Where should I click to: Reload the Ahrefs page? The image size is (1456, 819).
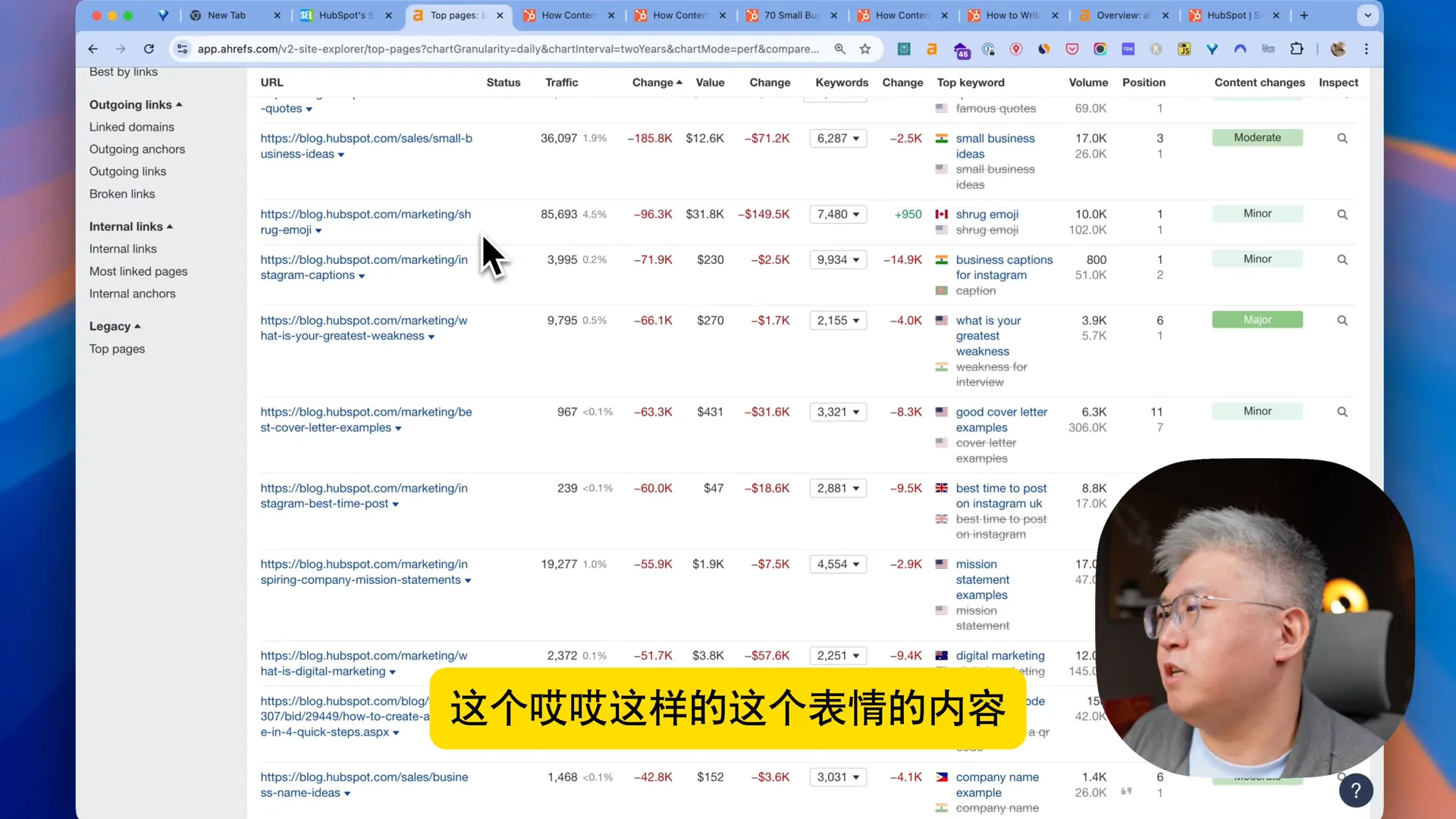click(149, 49)
